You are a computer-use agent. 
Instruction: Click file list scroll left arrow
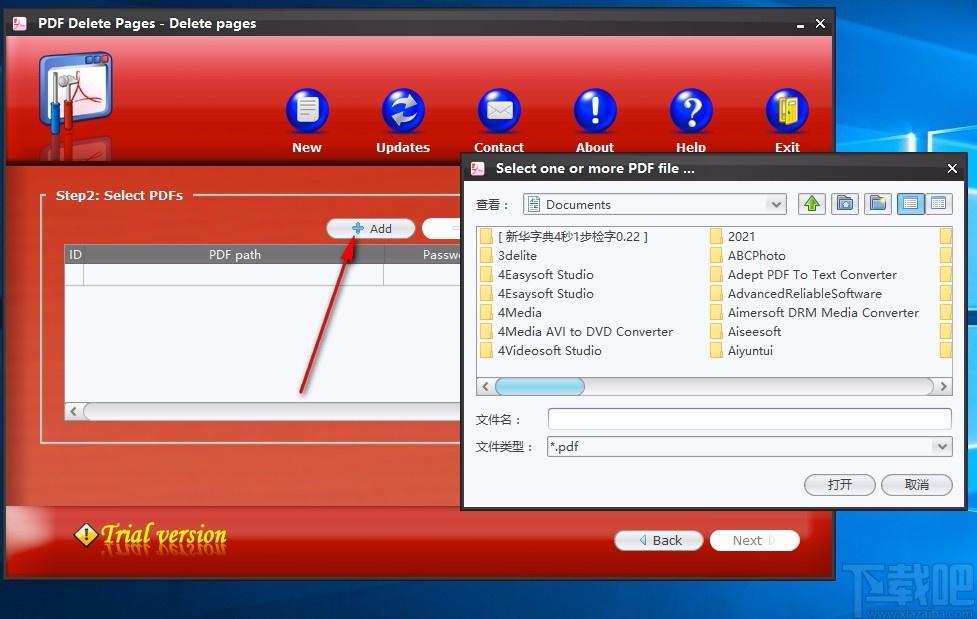(485, 386)
